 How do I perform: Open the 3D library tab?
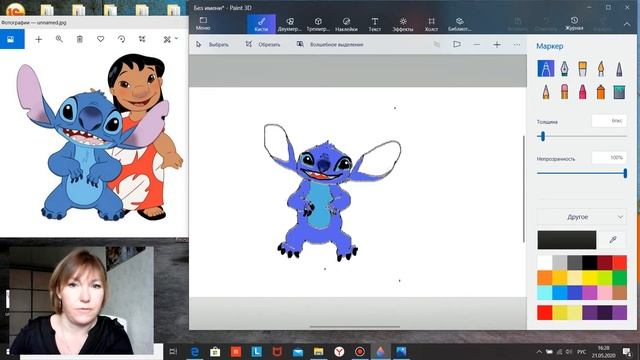point(460,24)
